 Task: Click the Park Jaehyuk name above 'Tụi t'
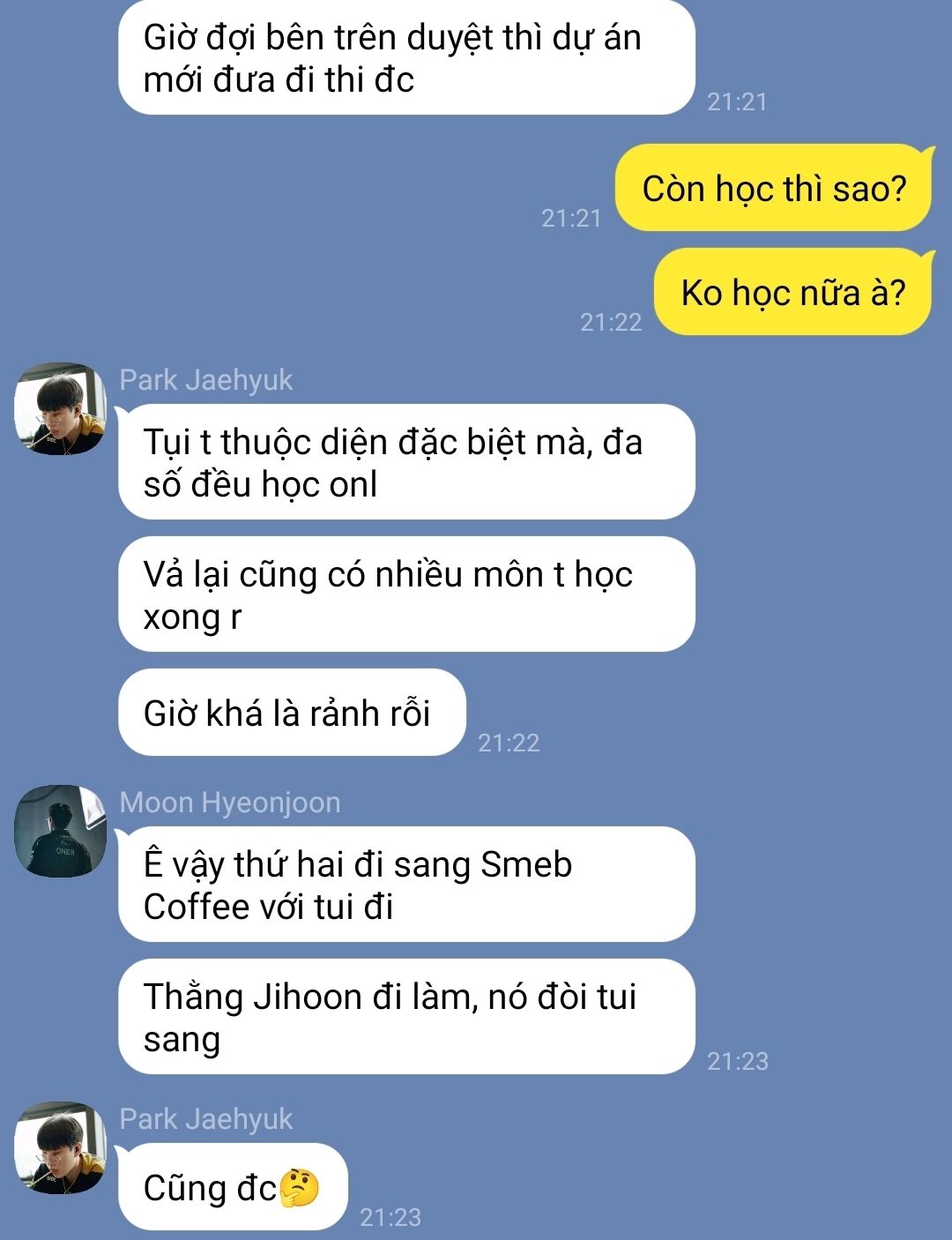pos(205,380)
